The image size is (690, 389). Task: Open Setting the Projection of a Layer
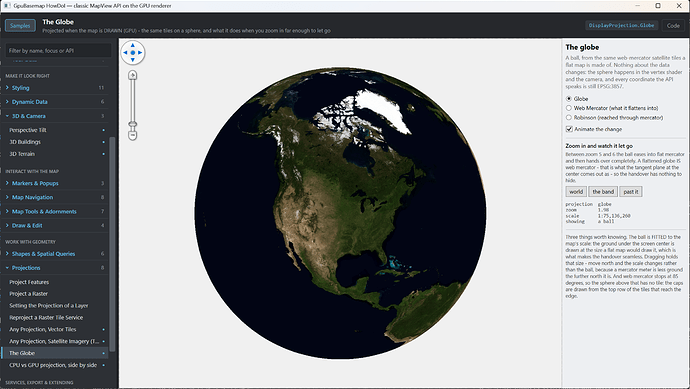[55, 305]
